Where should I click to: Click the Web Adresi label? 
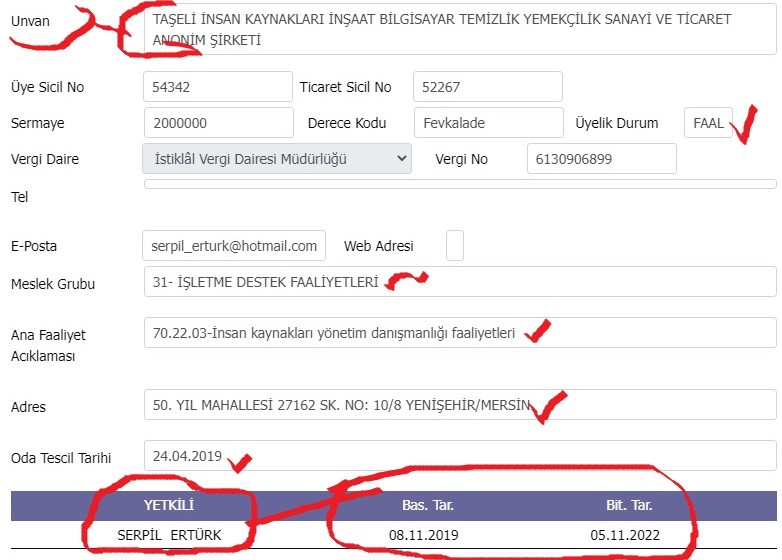coord(379,245)
